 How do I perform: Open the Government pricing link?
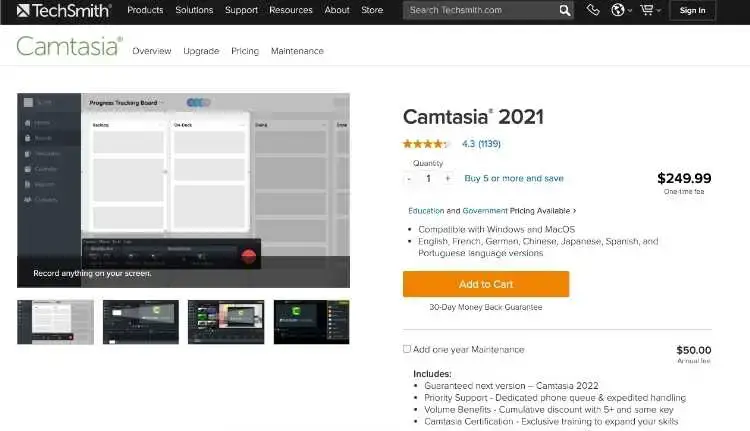(485, 210)
